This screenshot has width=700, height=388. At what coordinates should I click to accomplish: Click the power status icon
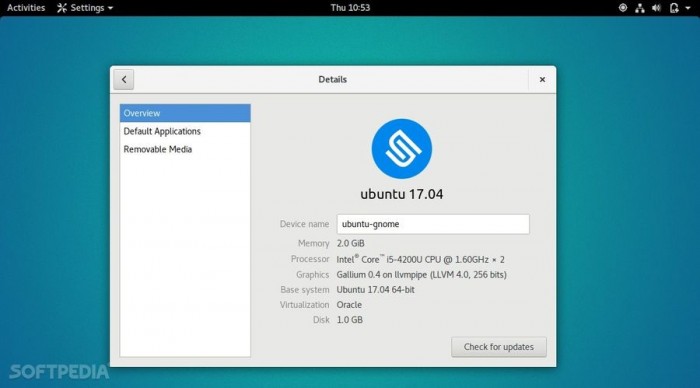pyautogui.click(x=674, y=8)
